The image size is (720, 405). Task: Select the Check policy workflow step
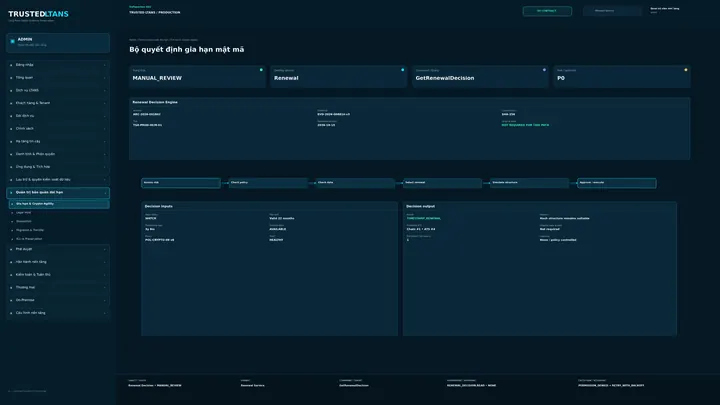268,183
